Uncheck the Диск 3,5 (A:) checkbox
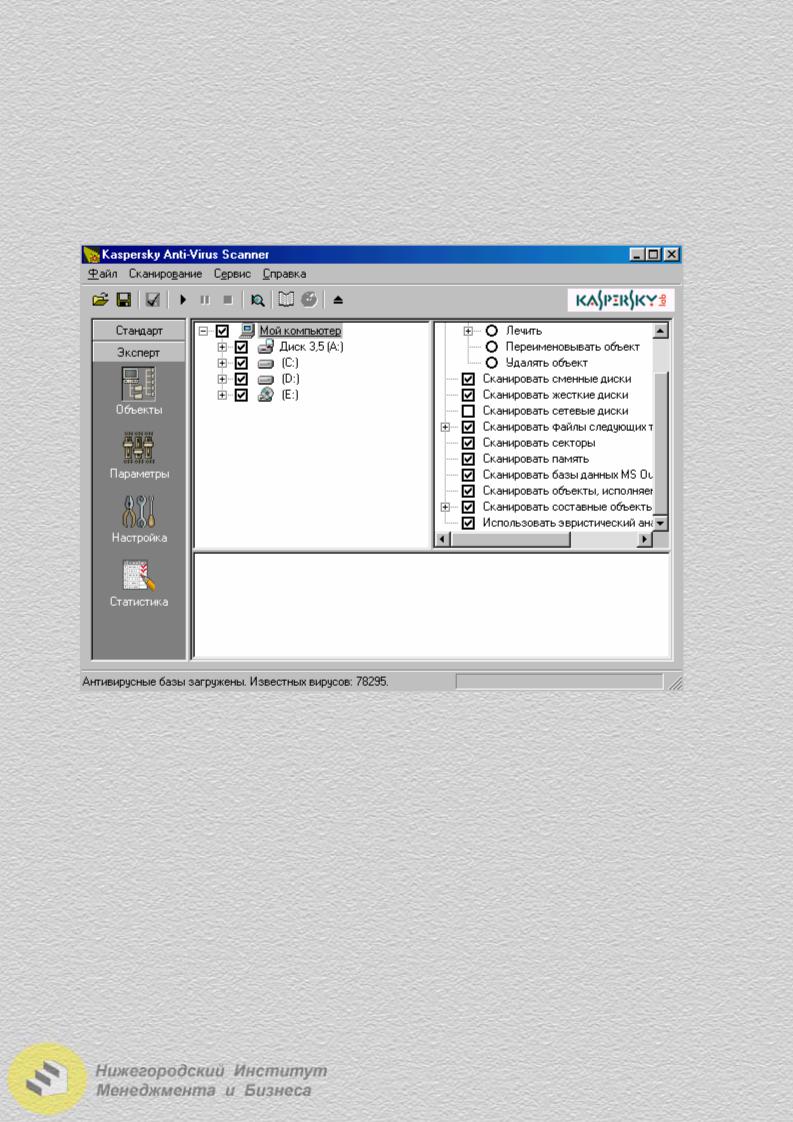 (241, 347)
